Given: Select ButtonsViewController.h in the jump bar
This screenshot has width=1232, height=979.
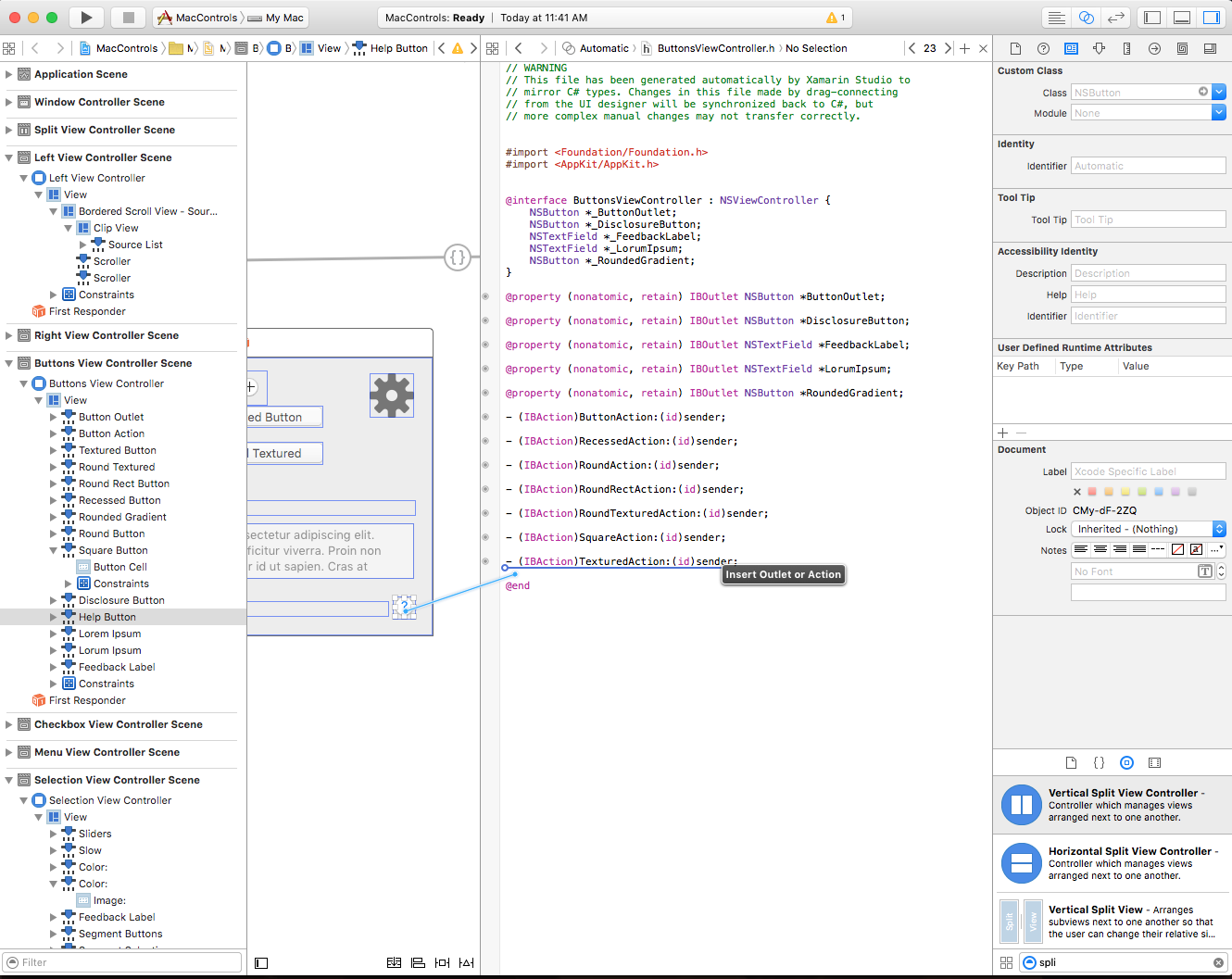Looking at the screenshot, I should coord(715,48).
